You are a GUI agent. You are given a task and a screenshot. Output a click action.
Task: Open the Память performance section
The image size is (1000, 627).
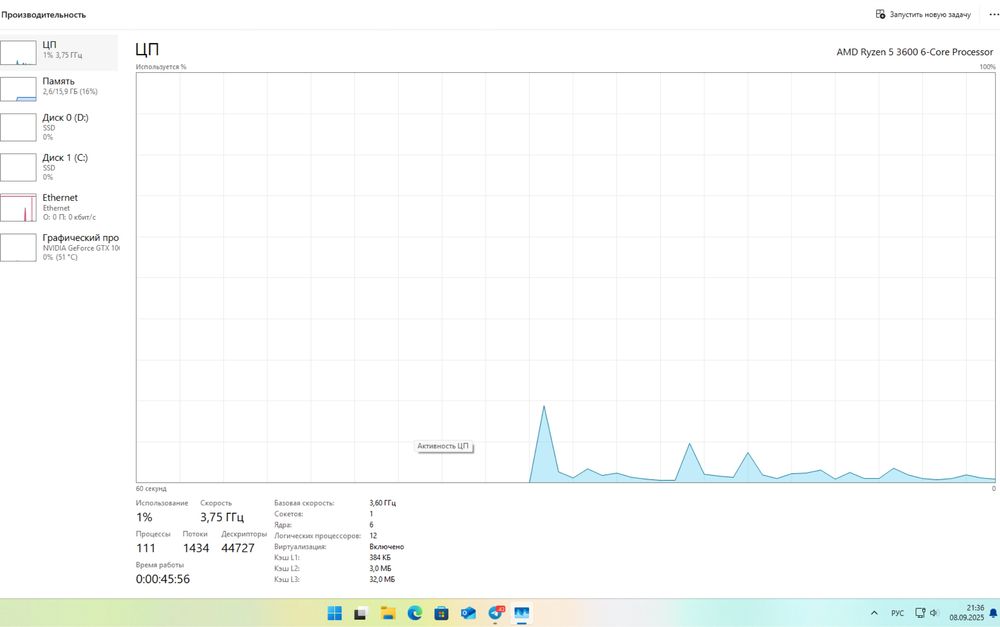coord(59,89)
